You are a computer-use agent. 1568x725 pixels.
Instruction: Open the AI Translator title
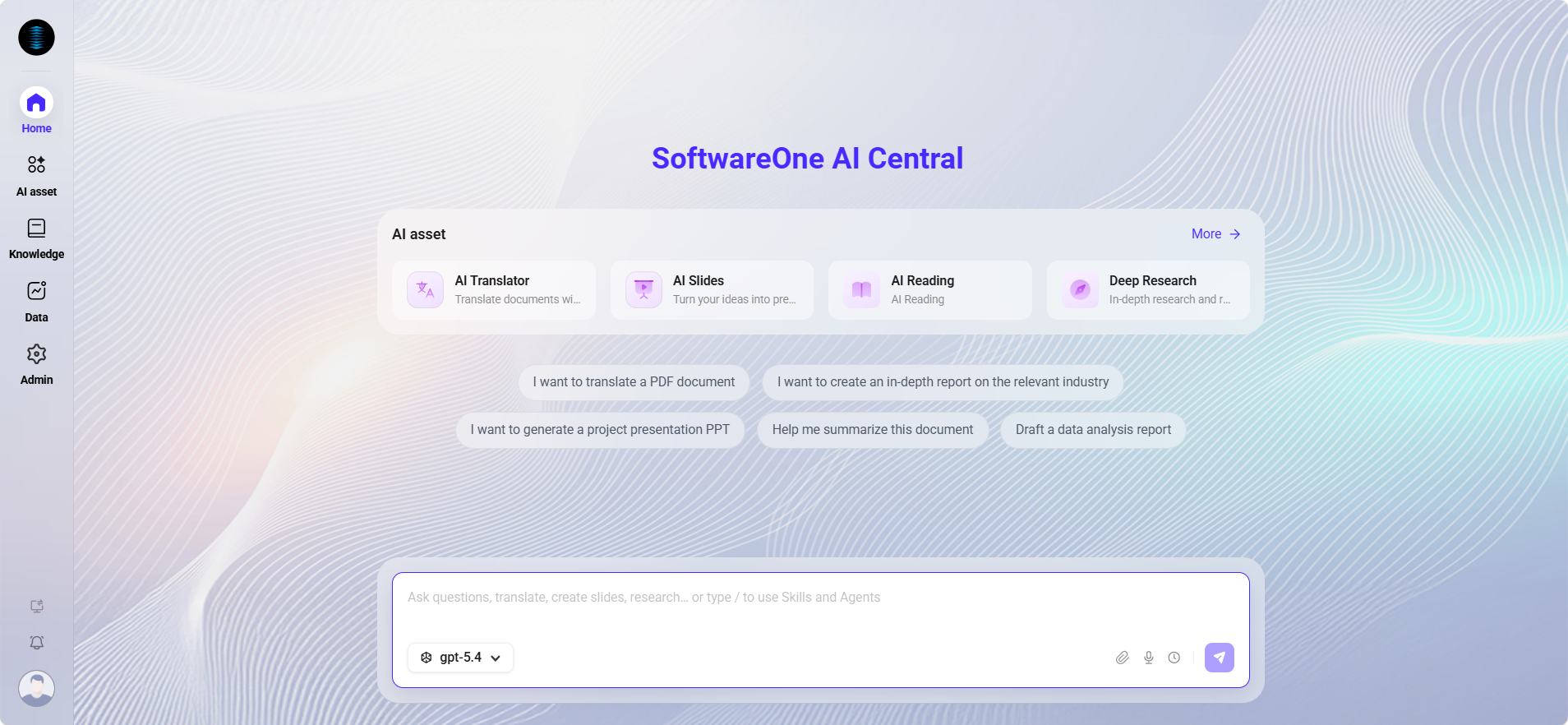tap(492, 281)
